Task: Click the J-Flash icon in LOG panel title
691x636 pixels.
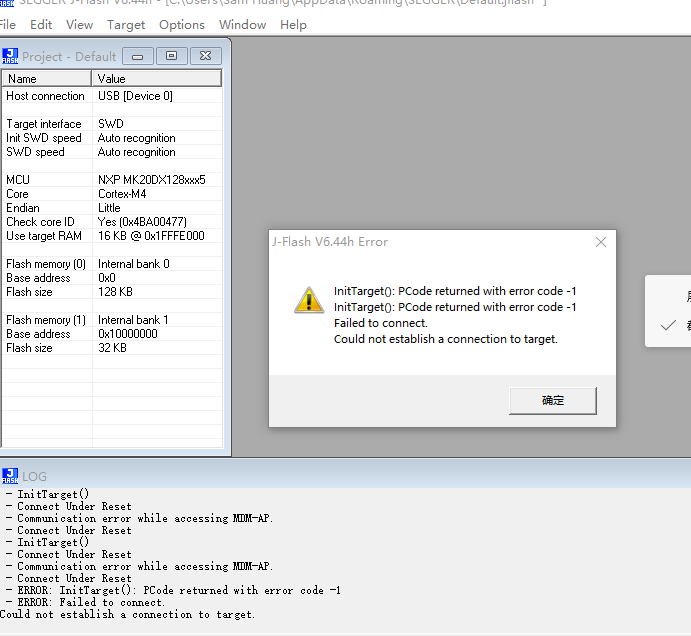Action: [x=10, y=476]
